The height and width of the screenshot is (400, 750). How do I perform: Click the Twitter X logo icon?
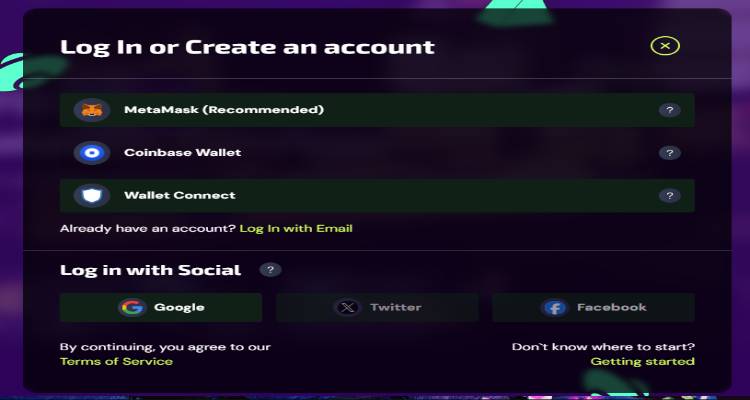click(x=348, y=307)
